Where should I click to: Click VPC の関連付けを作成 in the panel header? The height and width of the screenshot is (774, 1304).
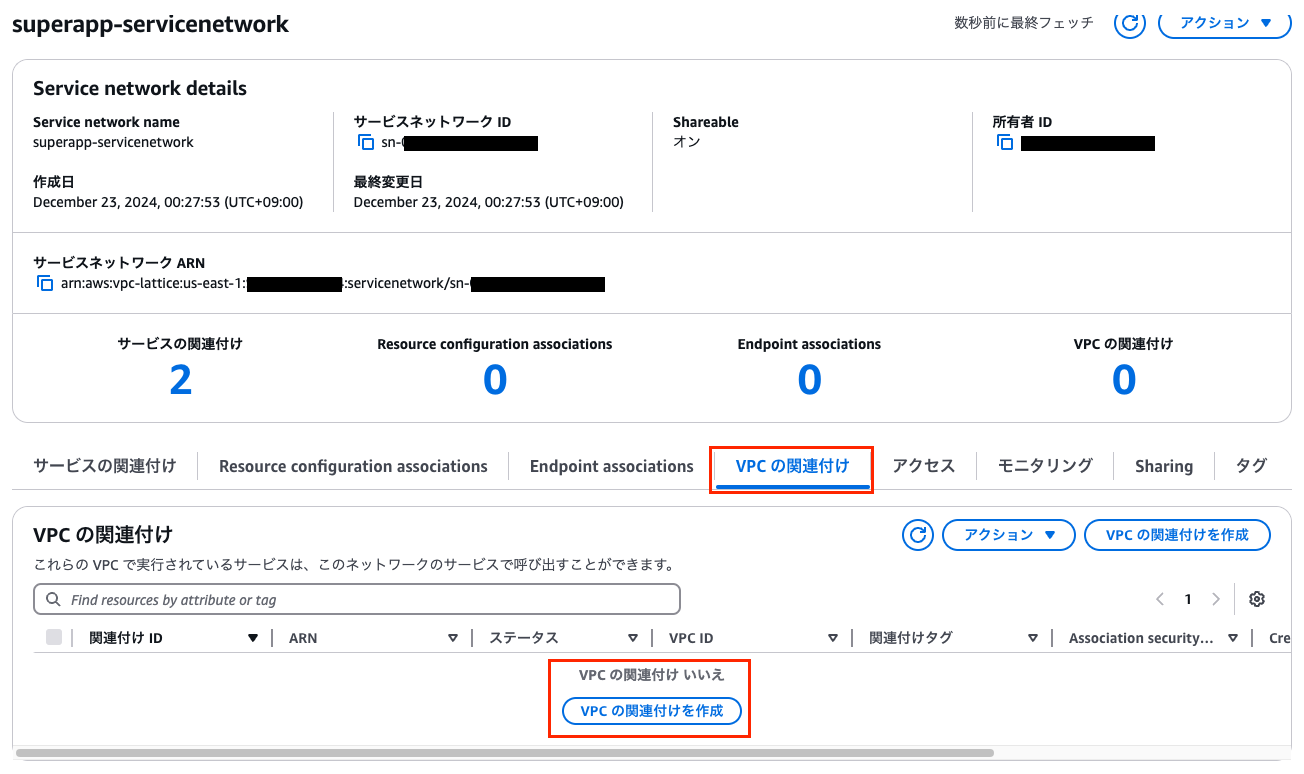click(x=1177, y=535)
